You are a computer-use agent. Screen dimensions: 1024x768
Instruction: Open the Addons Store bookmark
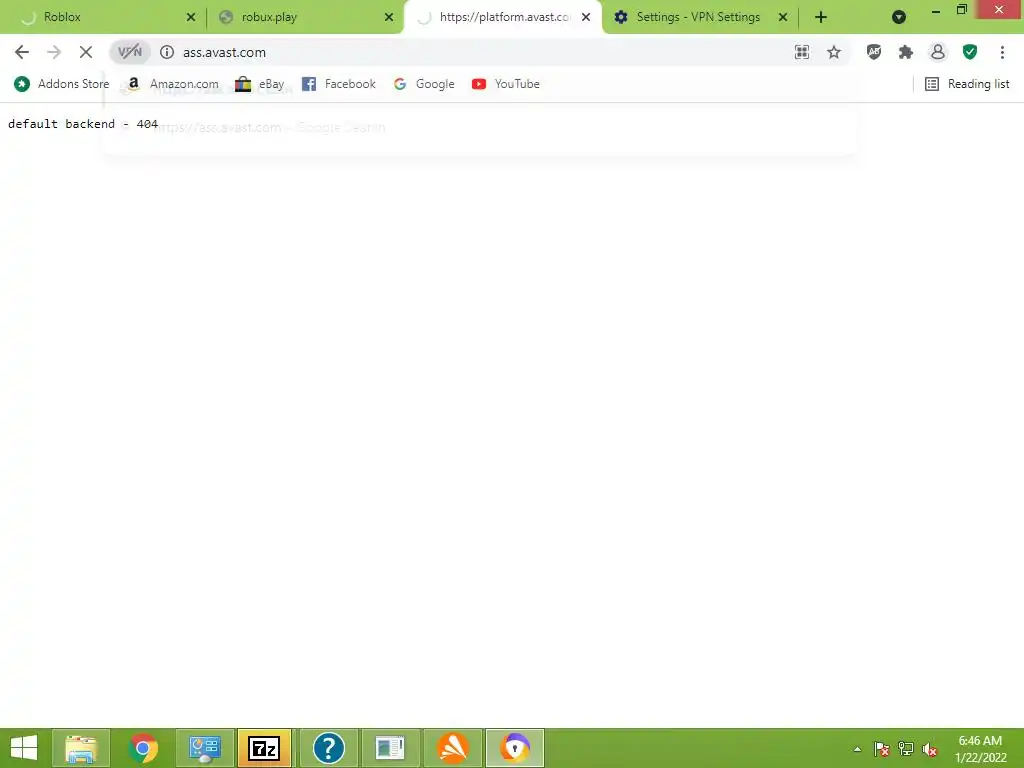tap(61, 84)
